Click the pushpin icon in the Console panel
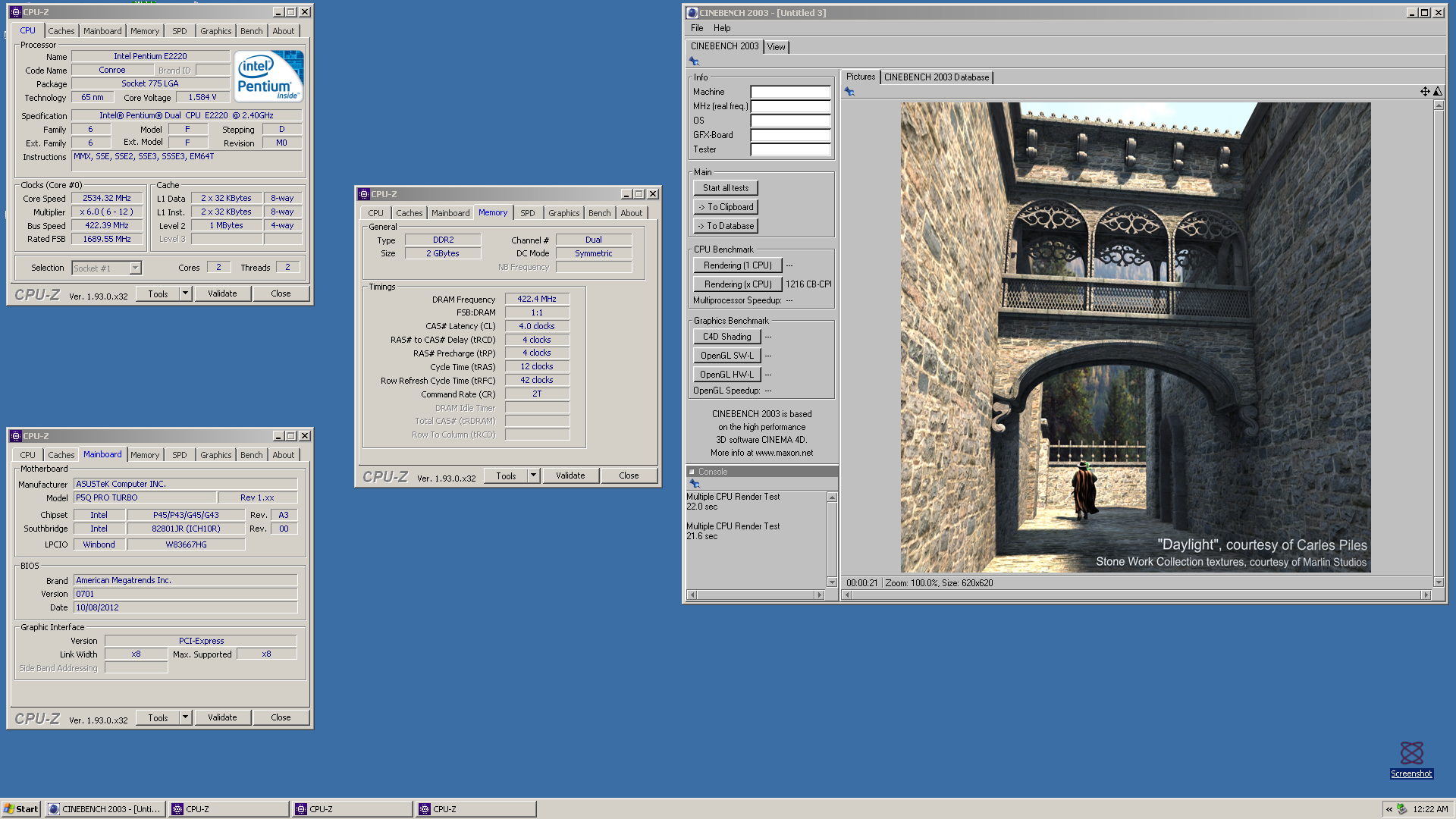Screen dimensions: 1456x819 tap(694, 484)
